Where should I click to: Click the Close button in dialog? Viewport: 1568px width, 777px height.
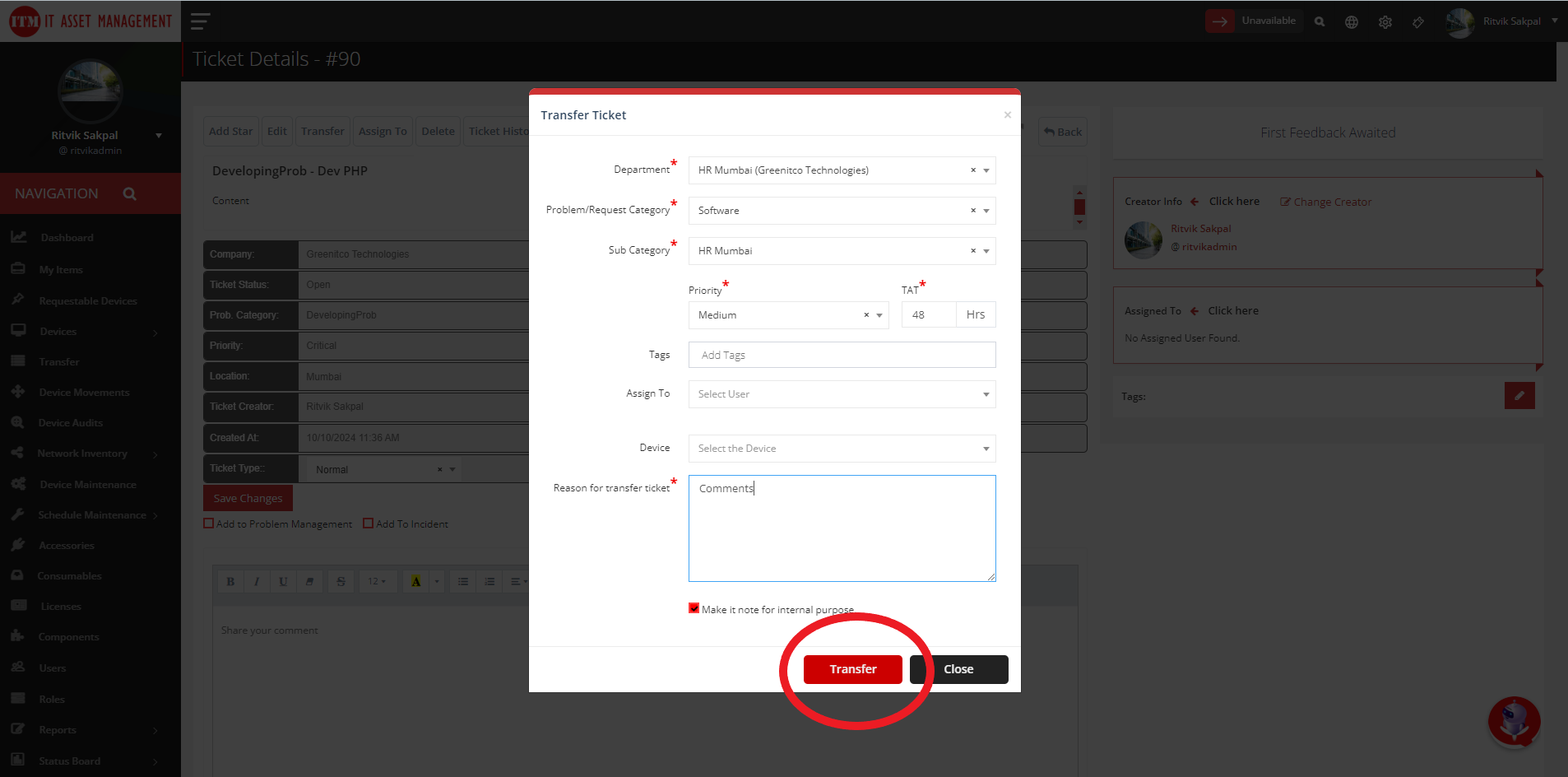coord(959,669)
